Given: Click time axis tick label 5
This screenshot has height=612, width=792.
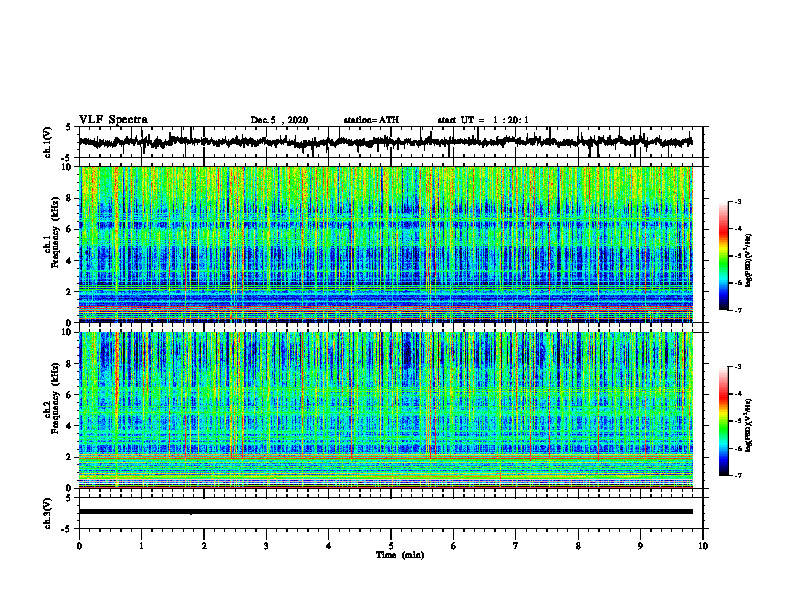Looking at the screenshot, I should point(391,546).
